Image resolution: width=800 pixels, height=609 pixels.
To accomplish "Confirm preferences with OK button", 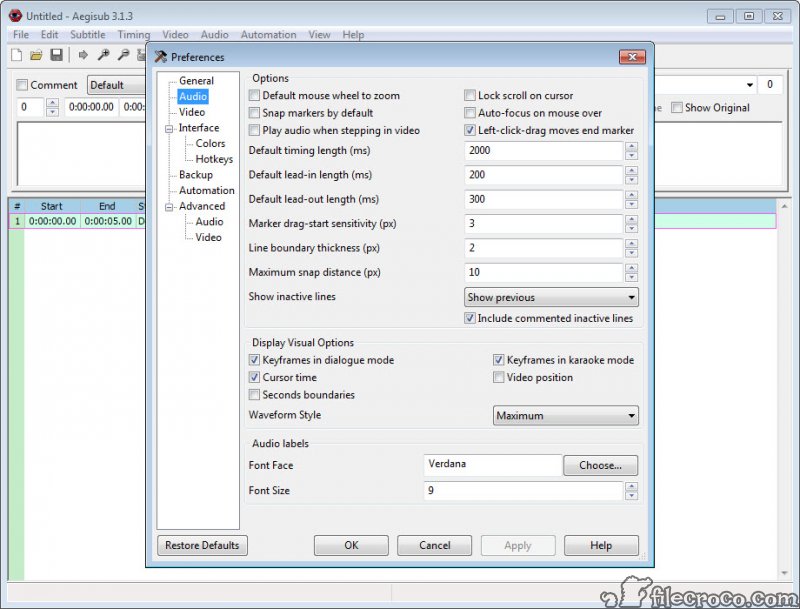I will coord(351,545).
